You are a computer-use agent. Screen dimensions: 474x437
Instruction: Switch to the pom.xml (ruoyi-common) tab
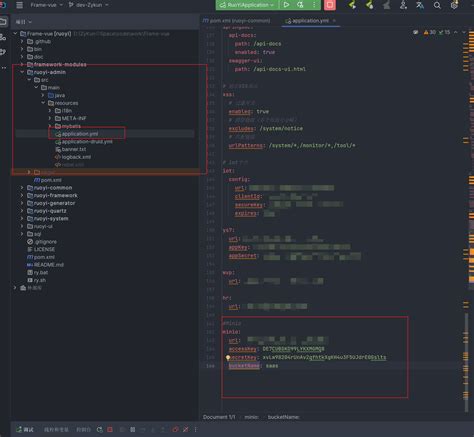[237, 21]
